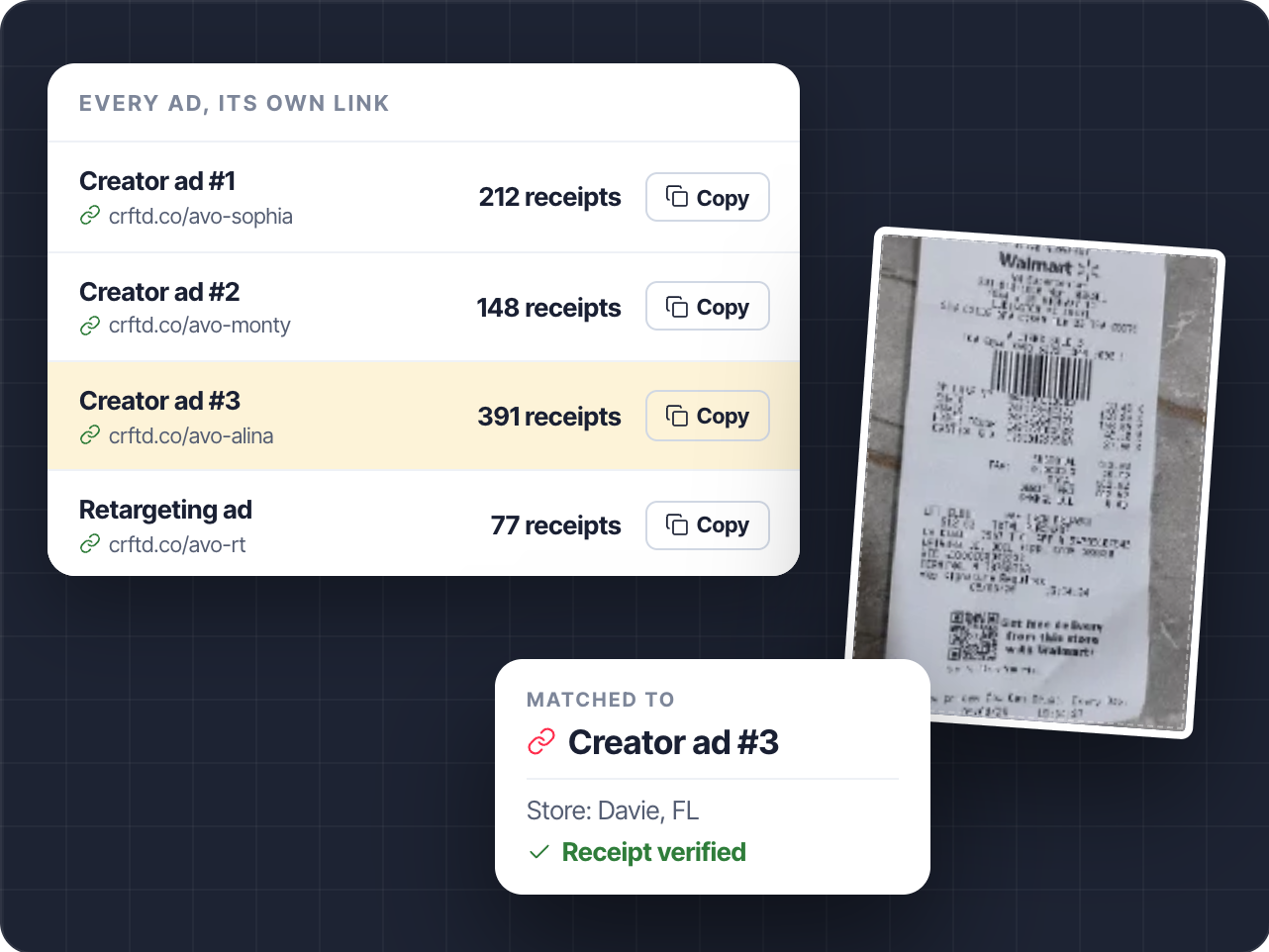Copy the Creator ad #2 link
The height and width of the screenshot is (952, 1269).
point(708,306)
